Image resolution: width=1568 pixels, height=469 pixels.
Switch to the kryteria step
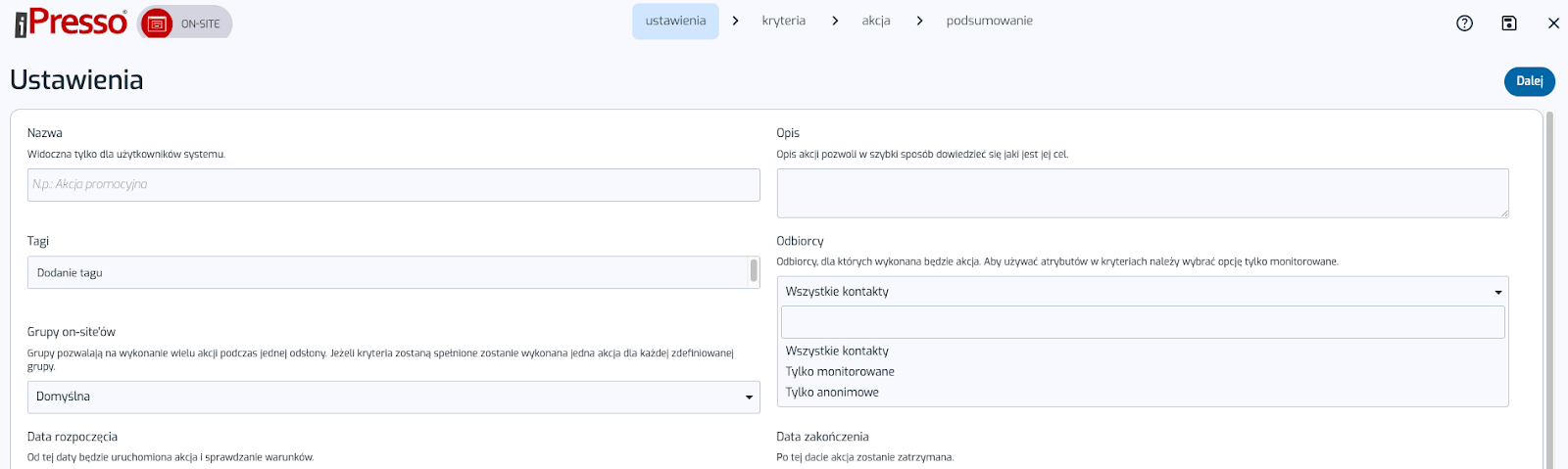pyautogui.click(x=783, y=21)
